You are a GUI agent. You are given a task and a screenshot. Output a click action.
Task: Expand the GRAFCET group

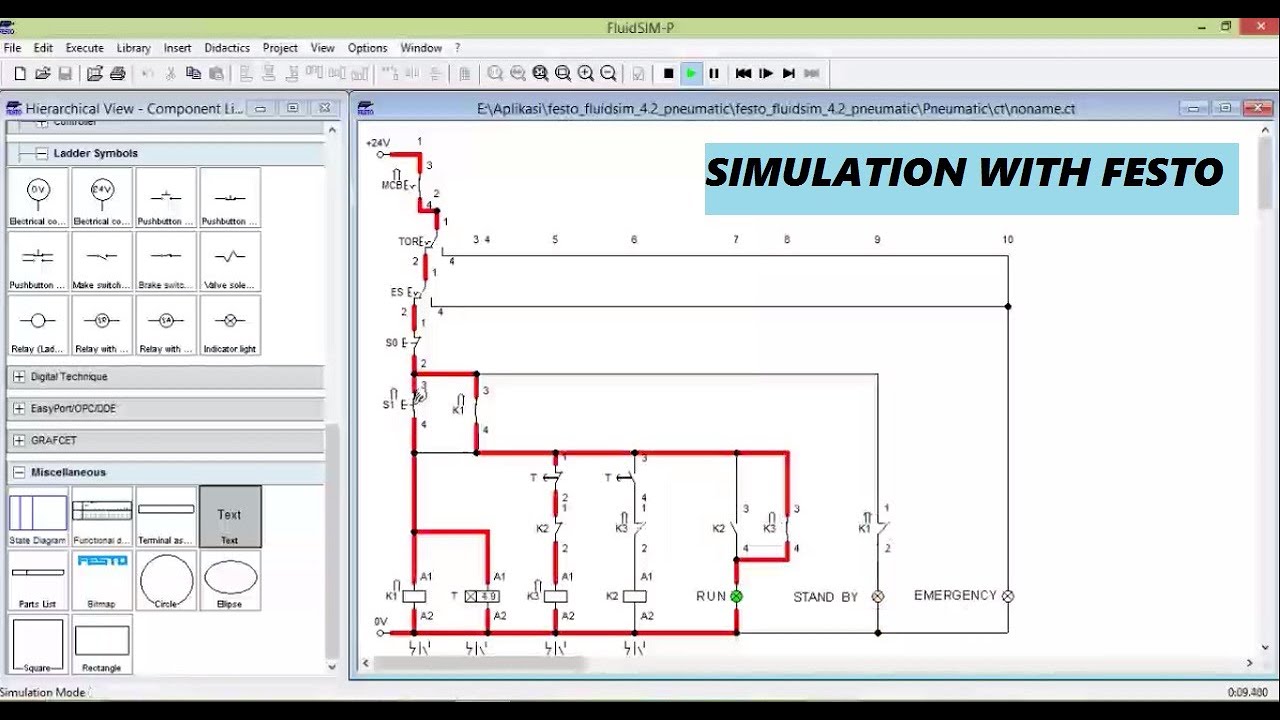tap(19, 441)
